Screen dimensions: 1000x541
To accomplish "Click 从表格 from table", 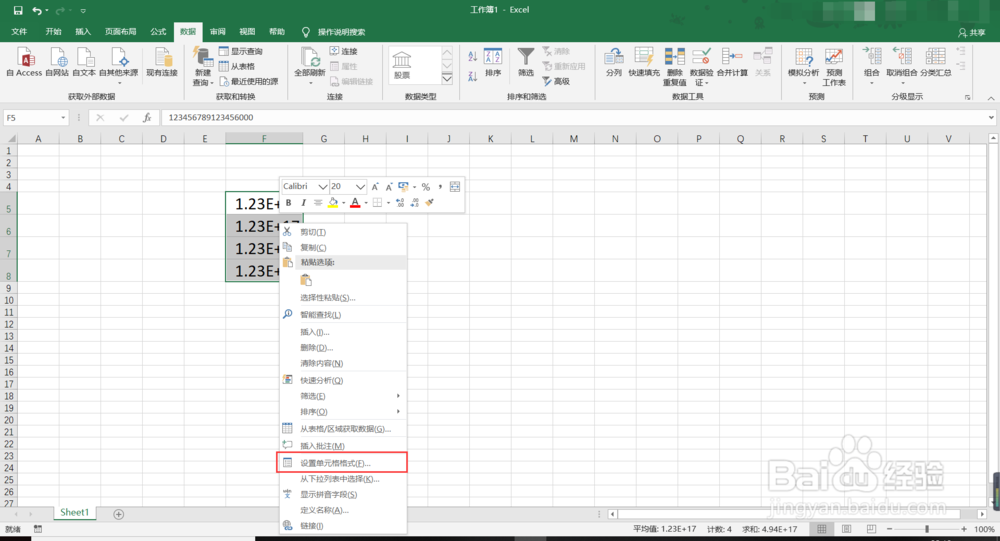I will click(237, 66).
